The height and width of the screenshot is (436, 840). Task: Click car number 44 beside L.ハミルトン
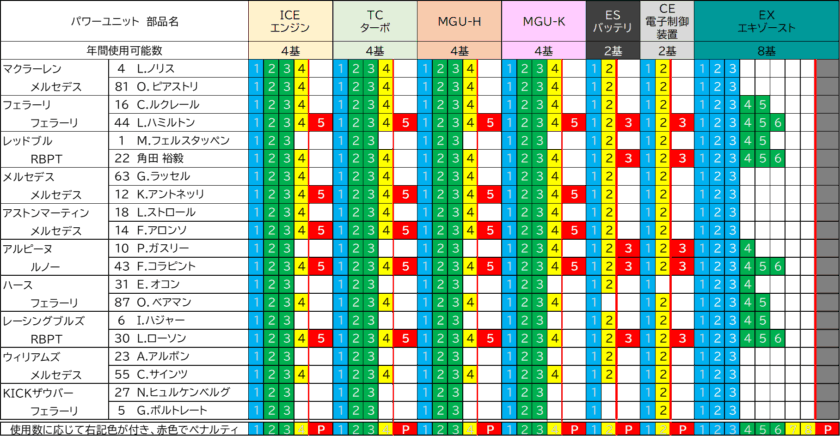click(x=122, y=123)
